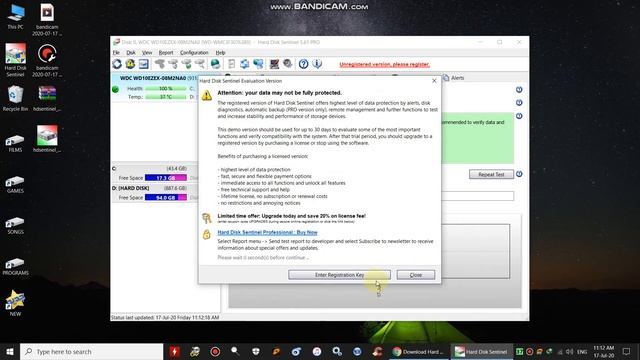Open the Windows Start menu
640x360 pixels.
pos(10,351)
